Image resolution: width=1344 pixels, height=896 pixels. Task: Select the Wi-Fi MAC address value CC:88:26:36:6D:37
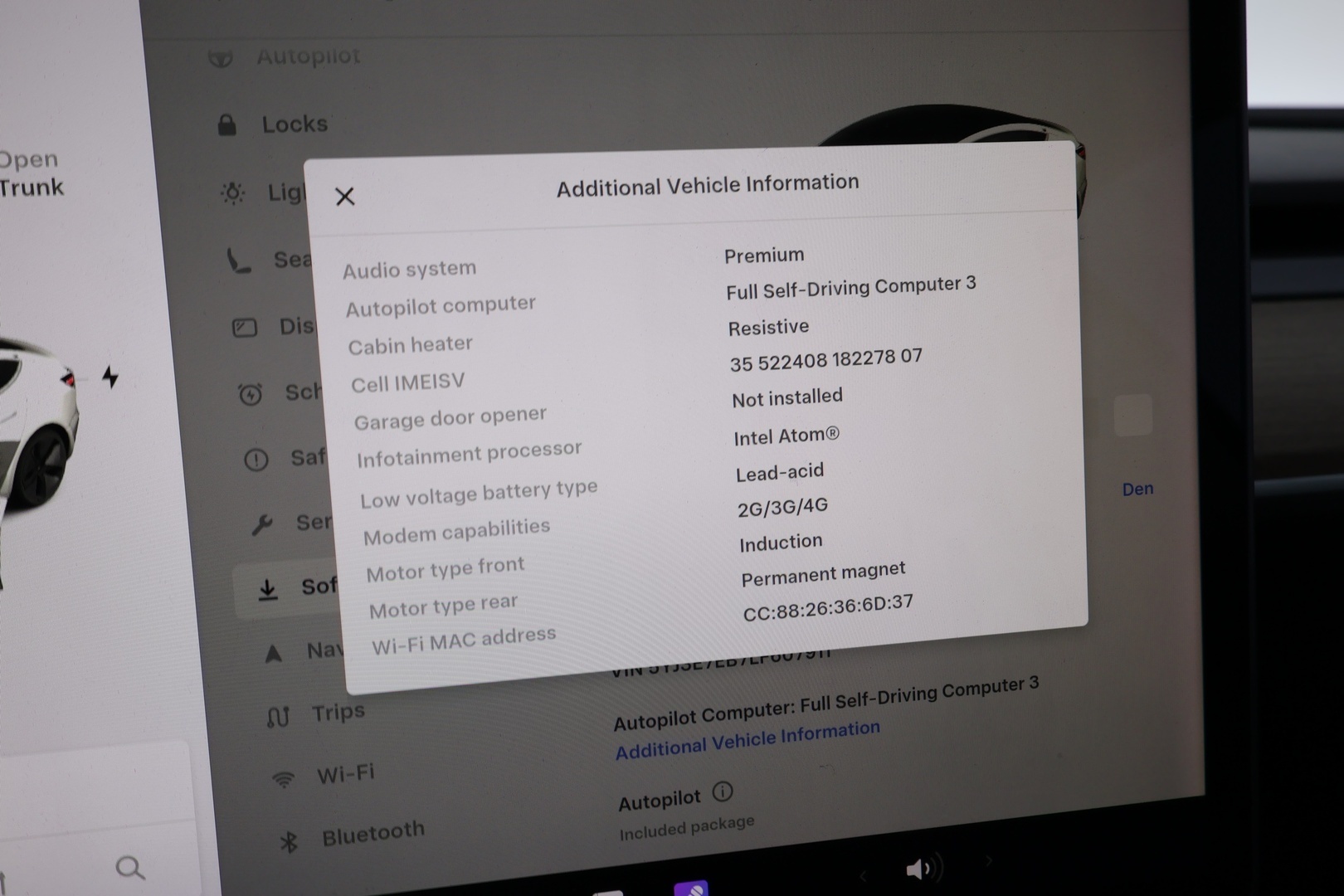click(x=828, y=607)
